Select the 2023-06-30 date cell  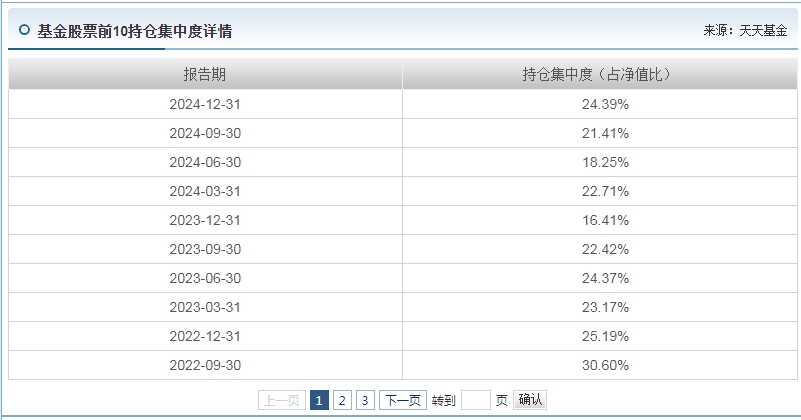coord(205,278)
